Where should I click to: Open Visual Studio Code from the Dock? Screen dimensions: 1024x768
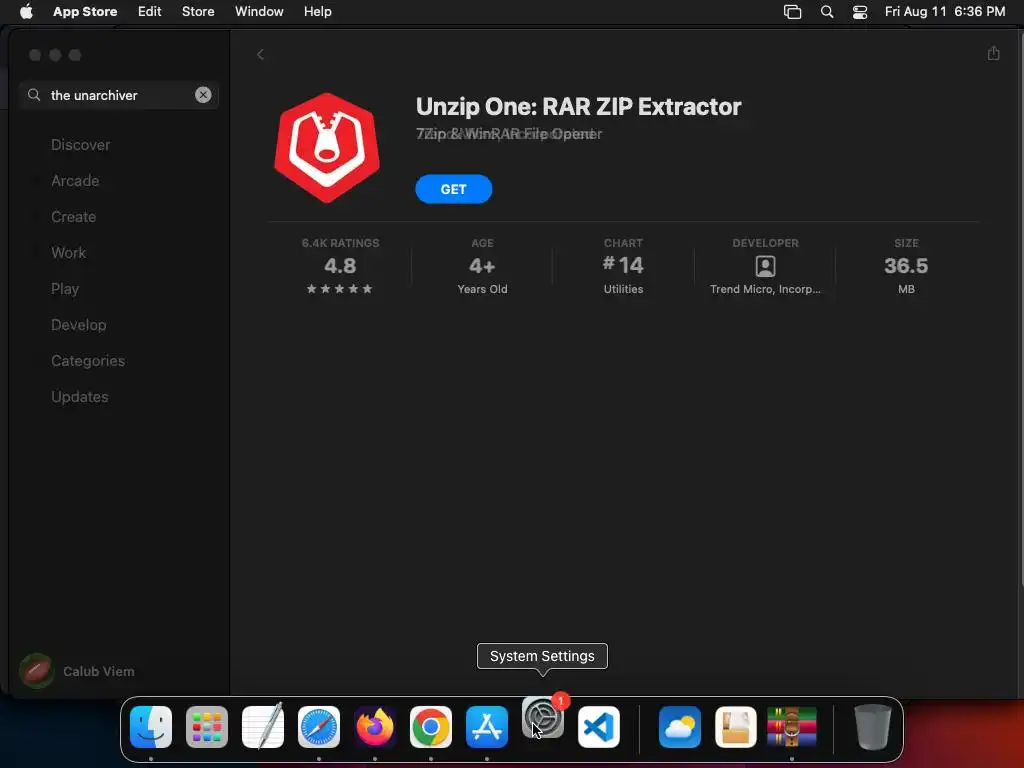[599, 727]
